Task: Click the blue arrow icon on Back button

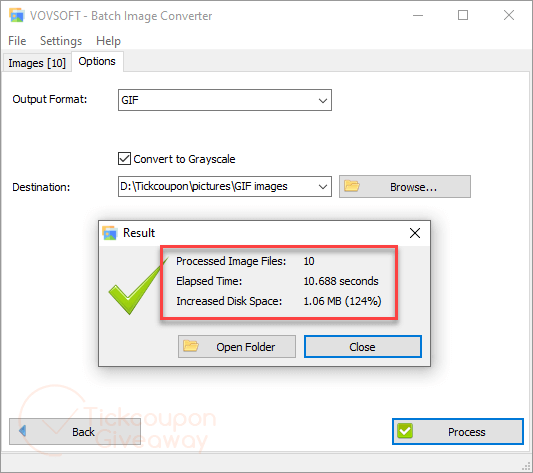Action: pyautogui.click(x=22, y=431)
